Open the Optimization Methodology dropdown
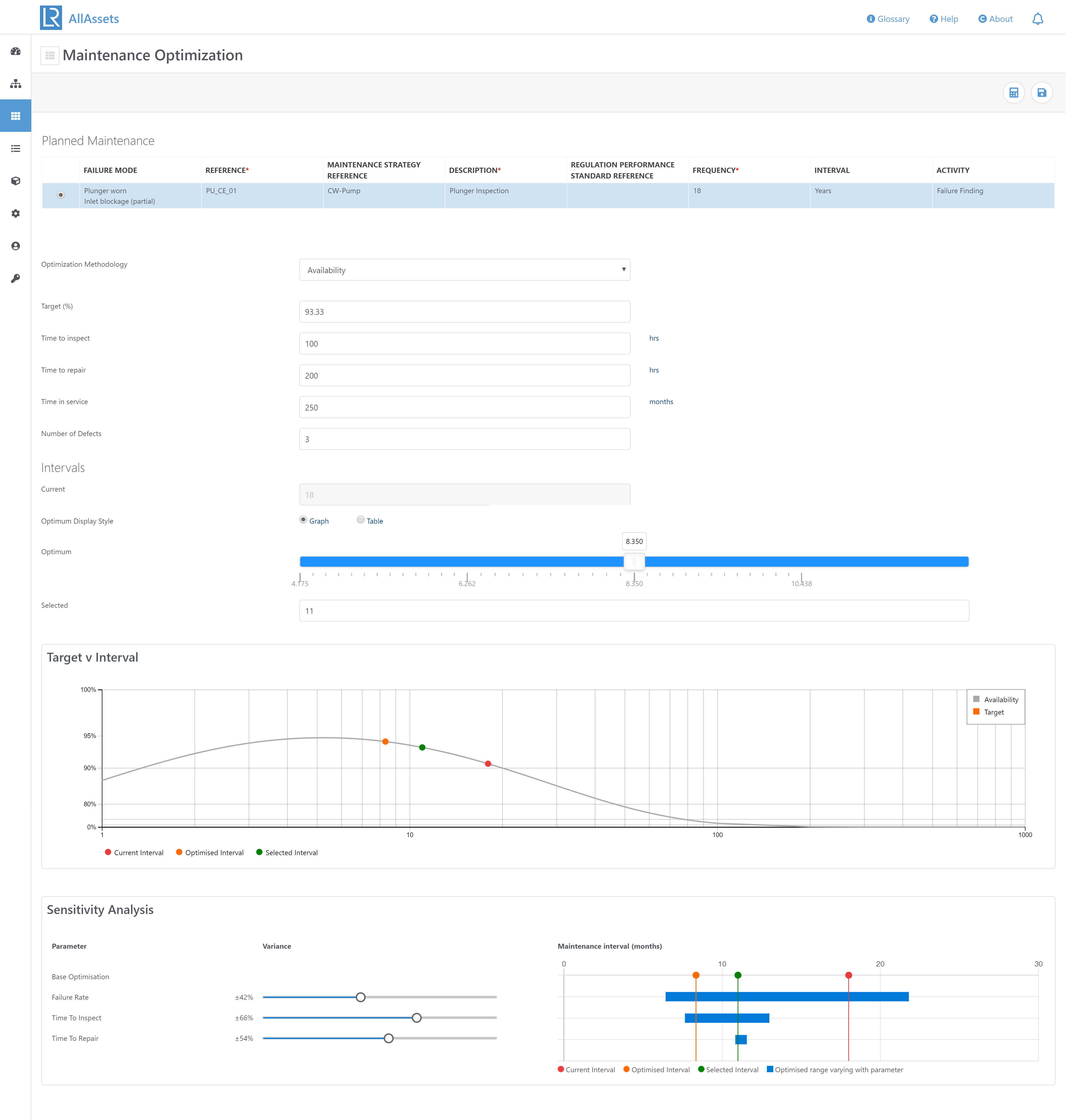This screenshot has height=1120, width=1066. (465, 270)
